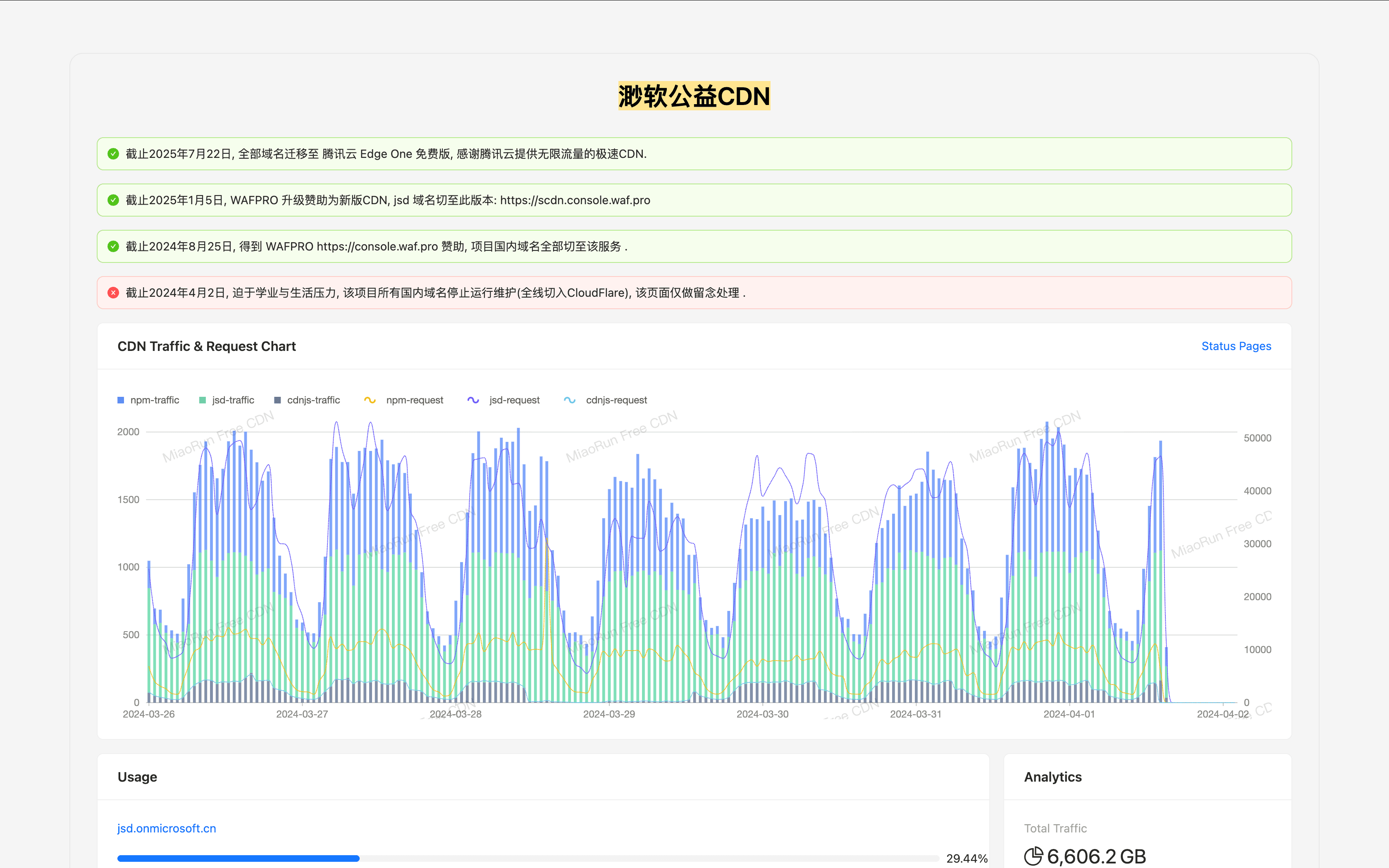Click the Usage panel heading

137,777
